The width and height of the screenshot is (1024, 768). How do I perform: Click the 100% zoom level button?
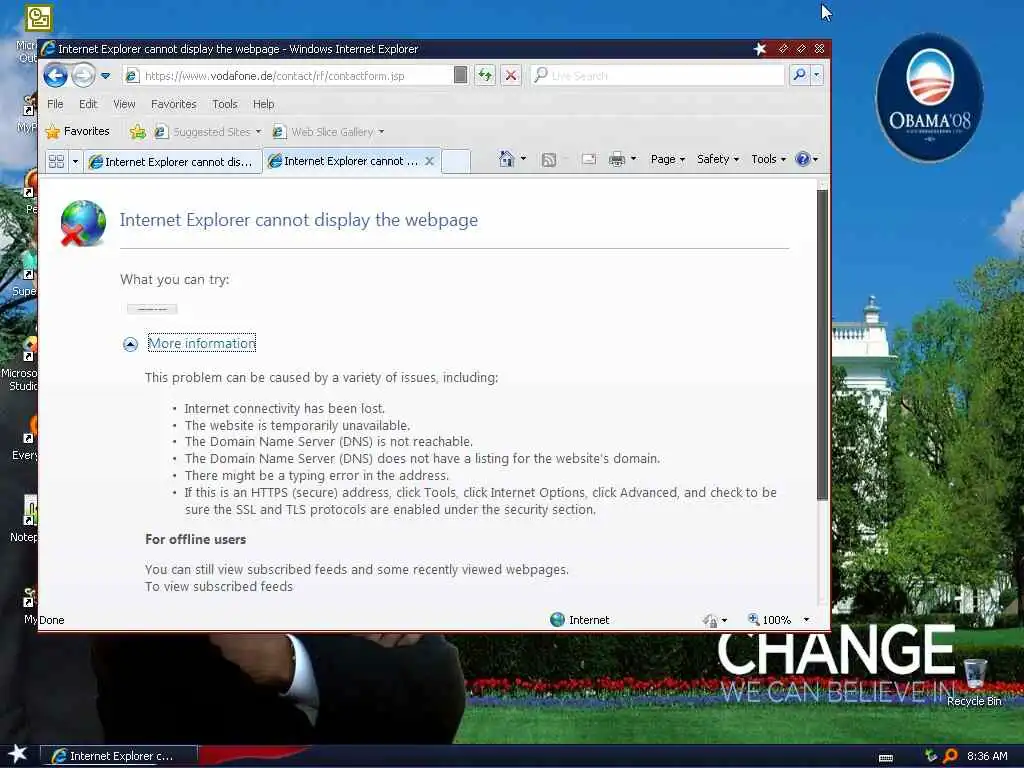[769, 620]
